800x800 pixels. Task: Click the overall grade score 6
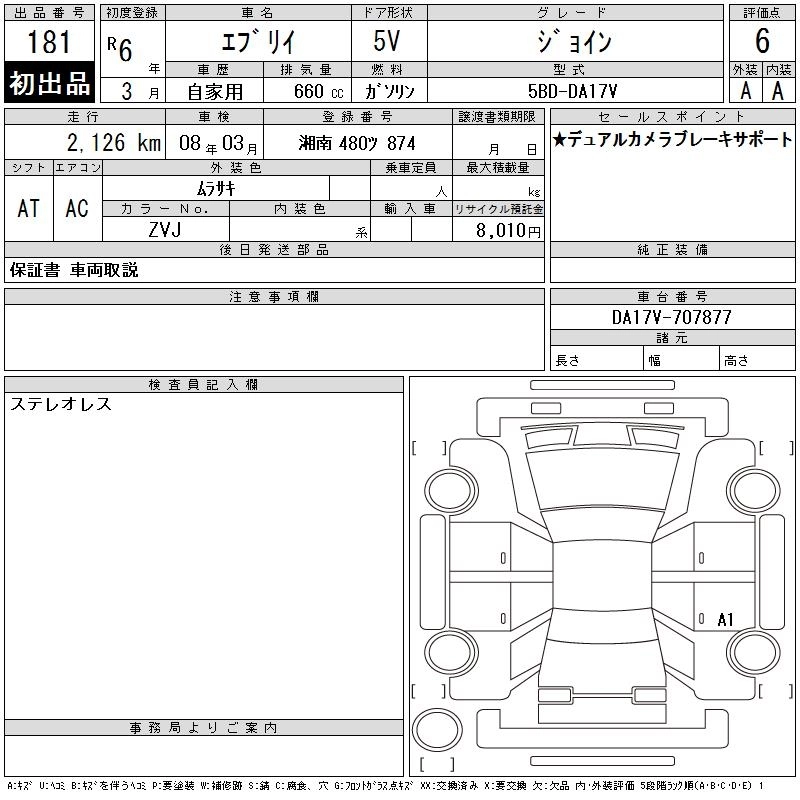click(762, 41)
